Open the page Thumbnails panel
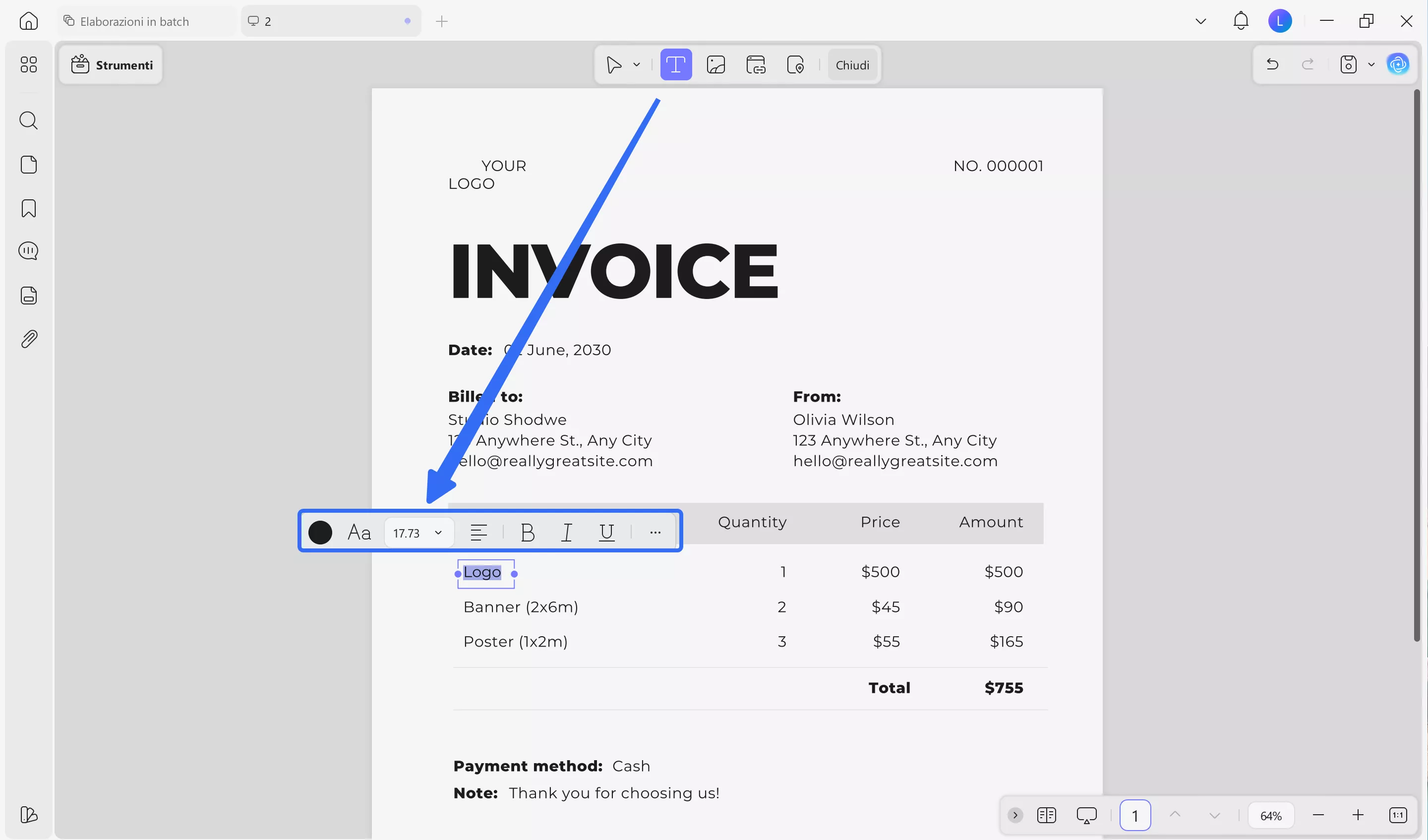The width and height of the screenshot is (1428, 840). [x=28, y=164]
